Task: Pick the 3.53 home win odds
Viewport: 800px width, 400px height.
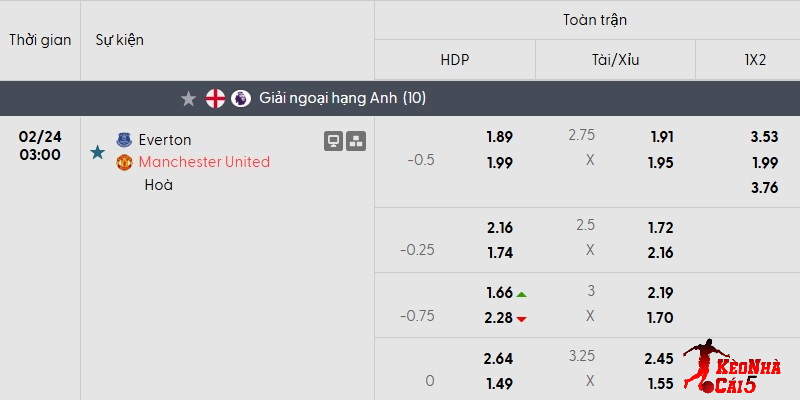Action: 765,137
